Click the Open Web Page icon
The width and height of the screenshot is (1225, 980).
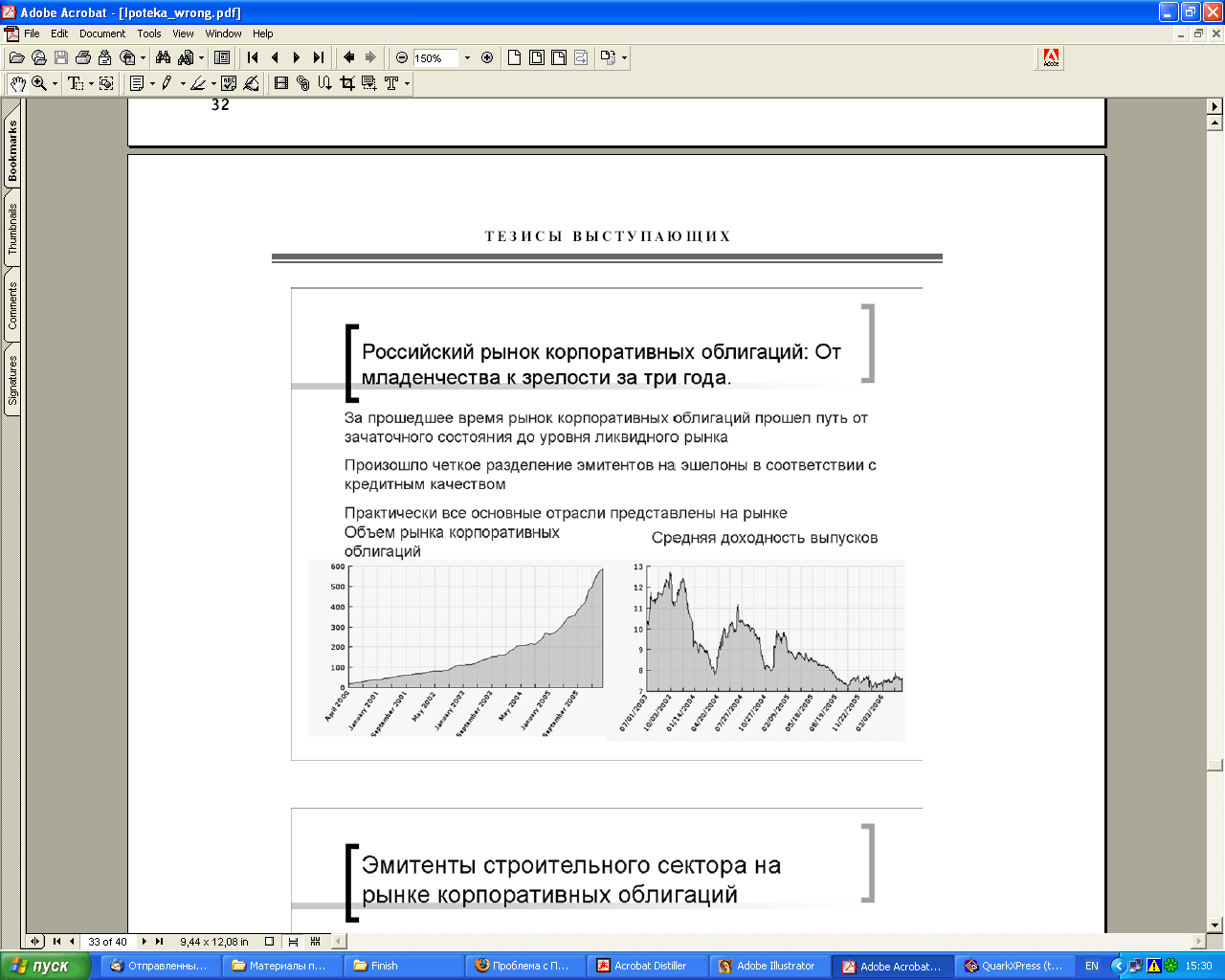[x=38, y=57]
